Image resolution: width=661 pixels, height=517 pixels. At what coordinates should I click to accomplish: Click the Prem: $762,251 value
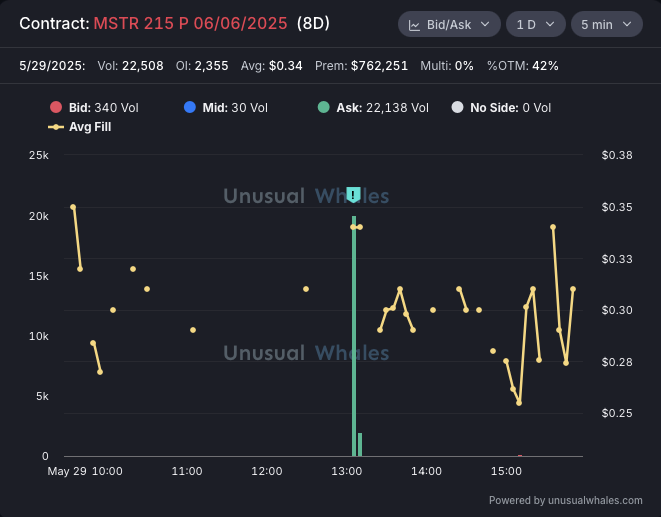point(361,66)
